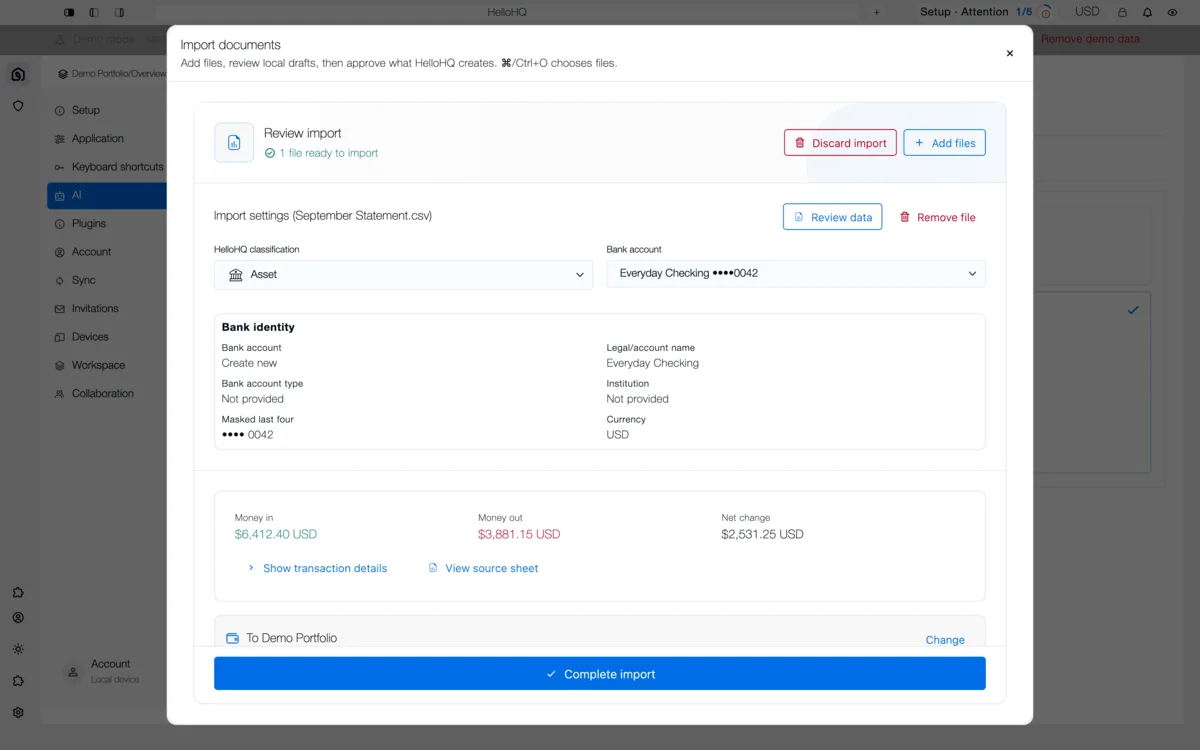Viewport: 1200px width, 750px height.
Task: Click the bank building icon beside Asset
Action: pos(236,275)
